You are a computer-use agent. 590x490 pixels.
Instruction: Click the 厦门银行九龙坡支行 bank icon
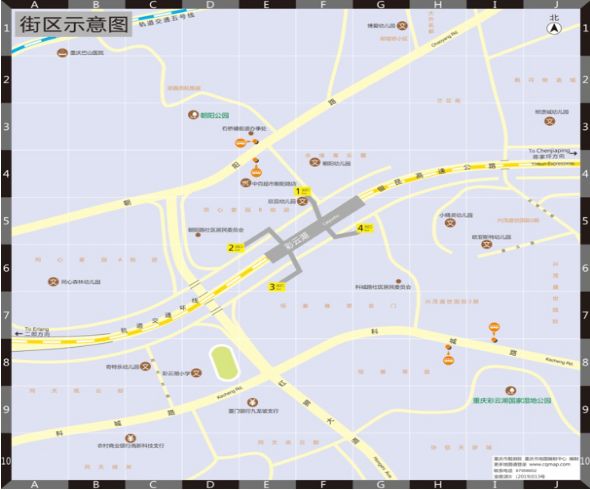click(x=252, y=402)
